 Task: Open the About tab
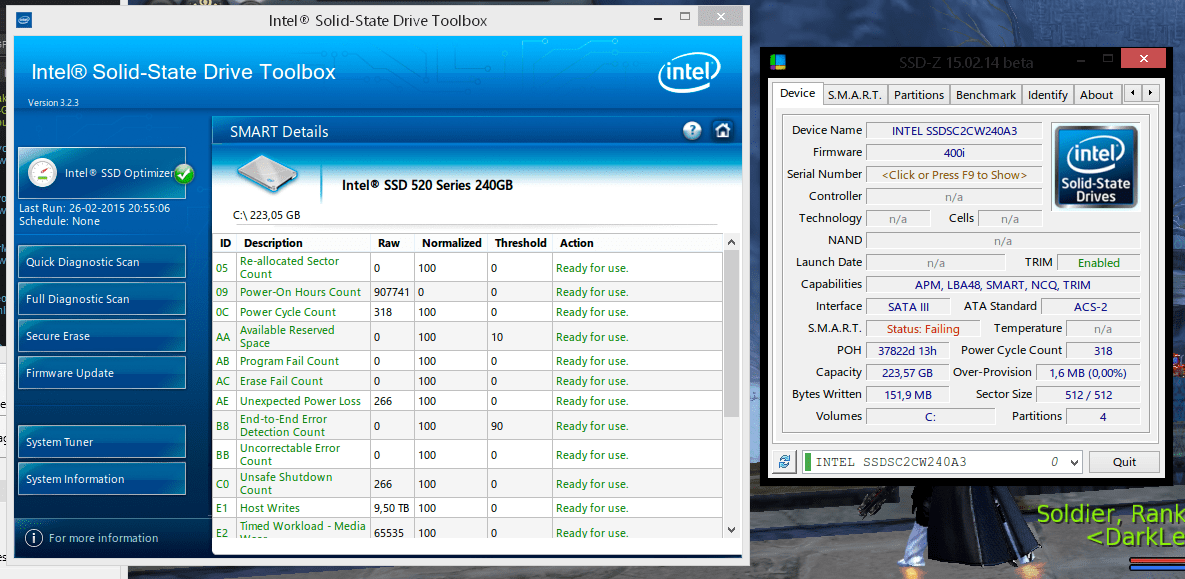(1096, 94)
